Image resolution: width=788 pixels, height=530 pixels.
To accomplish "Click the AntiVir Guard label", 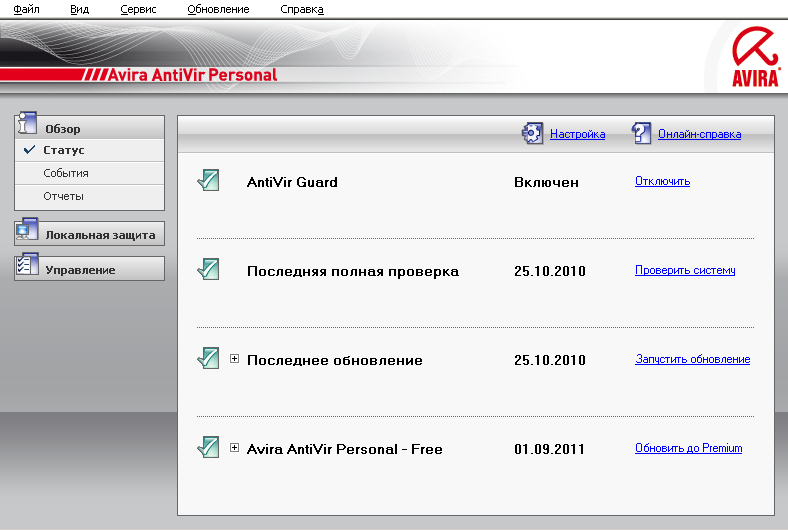I will 292,182.
